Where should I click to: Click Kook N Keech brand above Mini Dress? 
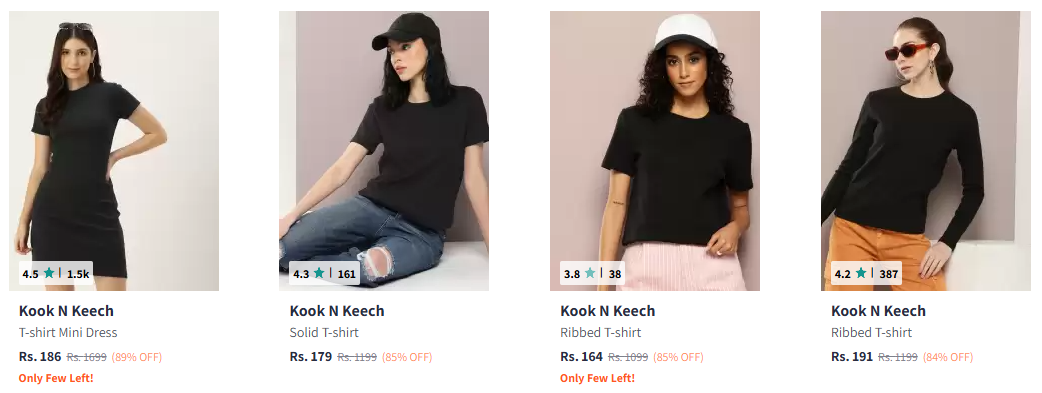[66, 311]
